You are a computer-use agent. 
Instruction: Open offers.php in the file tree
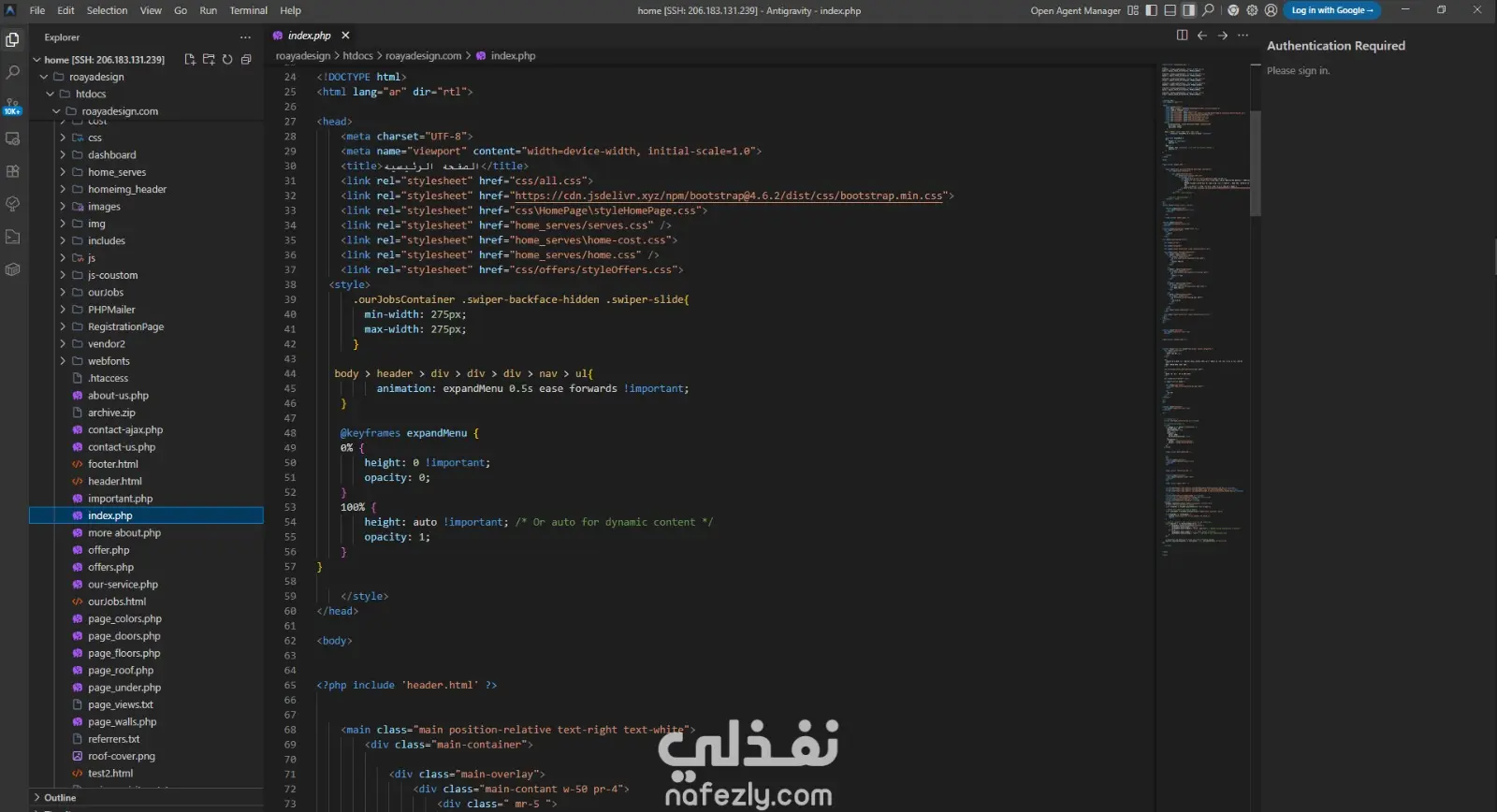click(x=111, y=568)
